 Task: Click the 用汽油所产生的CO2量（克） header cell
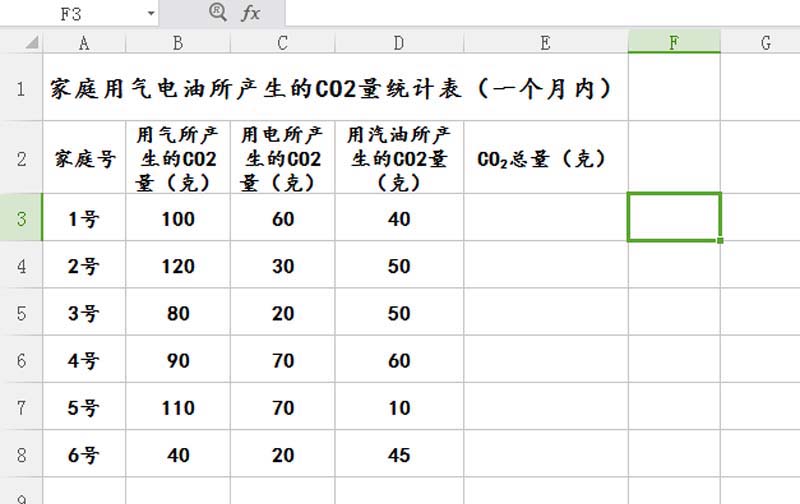tap(399, 158)
